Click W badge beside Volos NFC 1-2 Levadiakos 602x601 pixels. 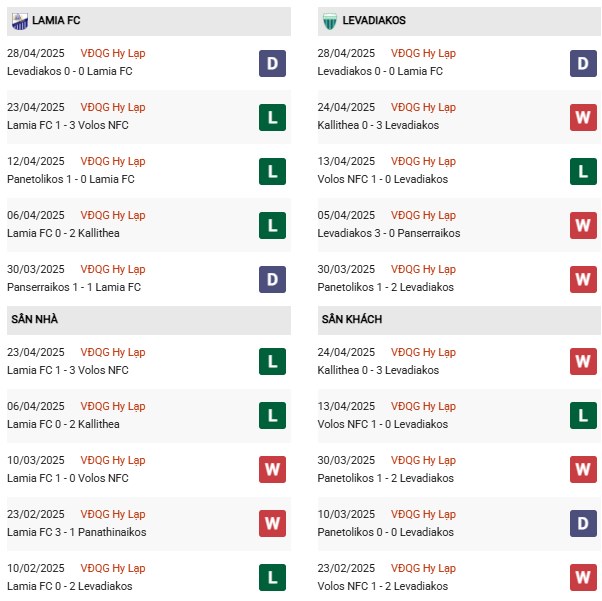584,578
